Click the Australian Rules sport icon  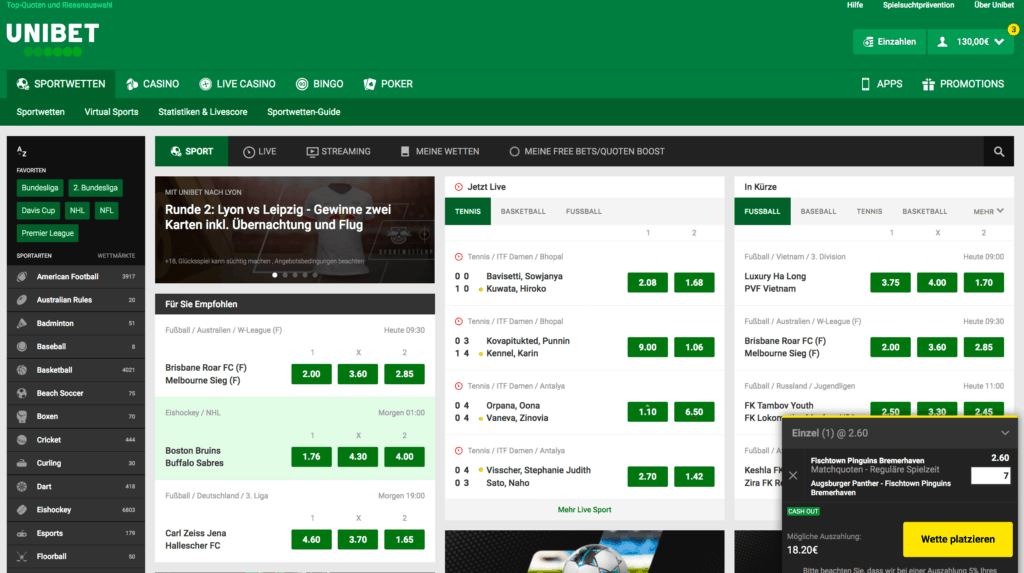[x=22, y=300]
